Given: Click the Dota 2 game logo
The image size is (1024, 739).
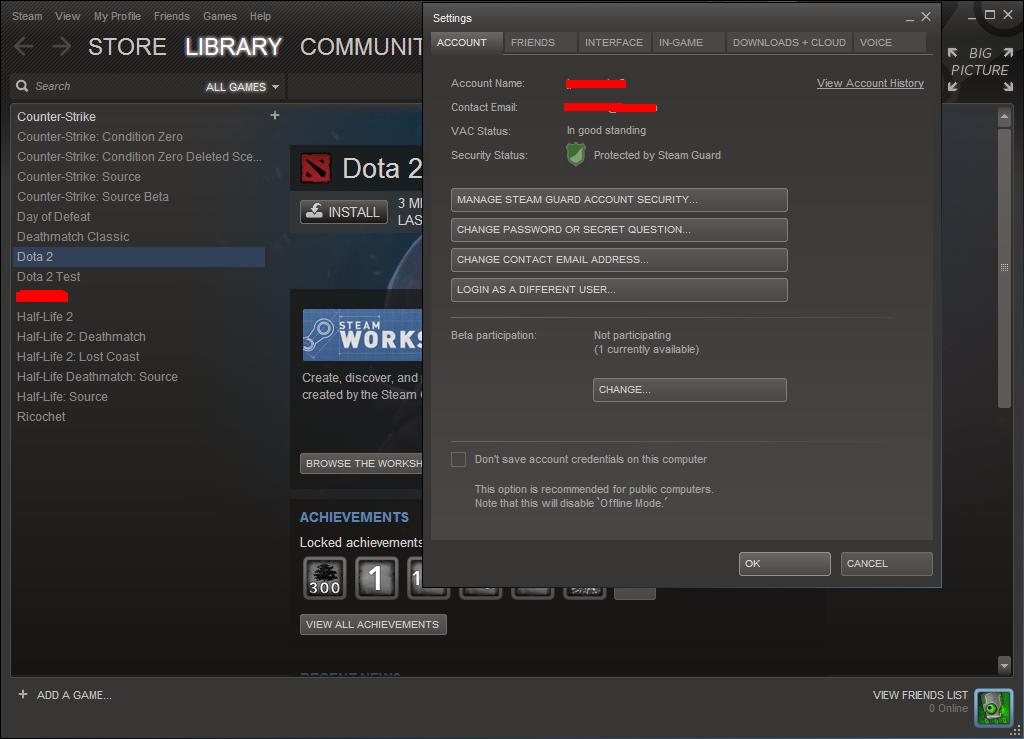Looking at the screenshot, I should pyautogui.click(x=316, y=168).
